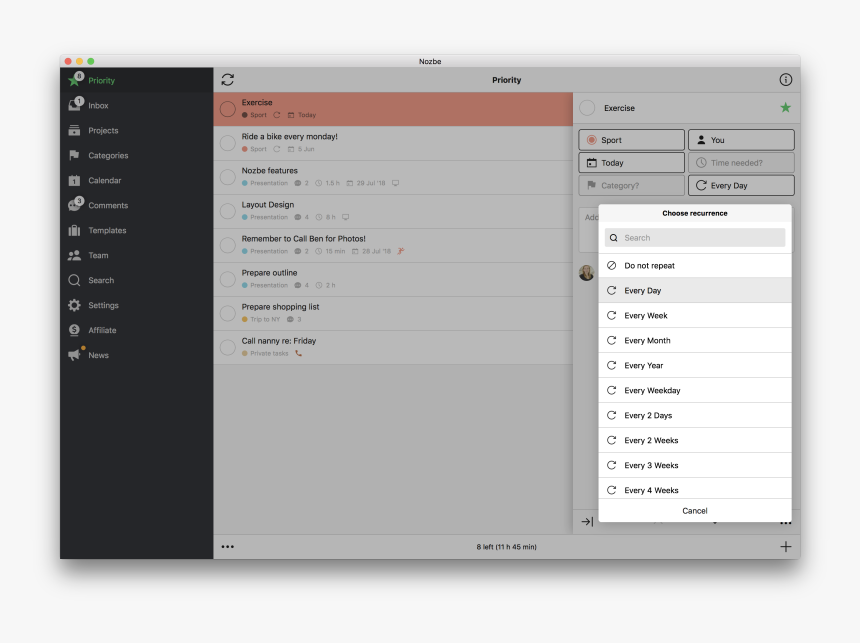Complete Call nanny re: Friday task
Screen dimensions: 860x643
click(x=228, y=347)
